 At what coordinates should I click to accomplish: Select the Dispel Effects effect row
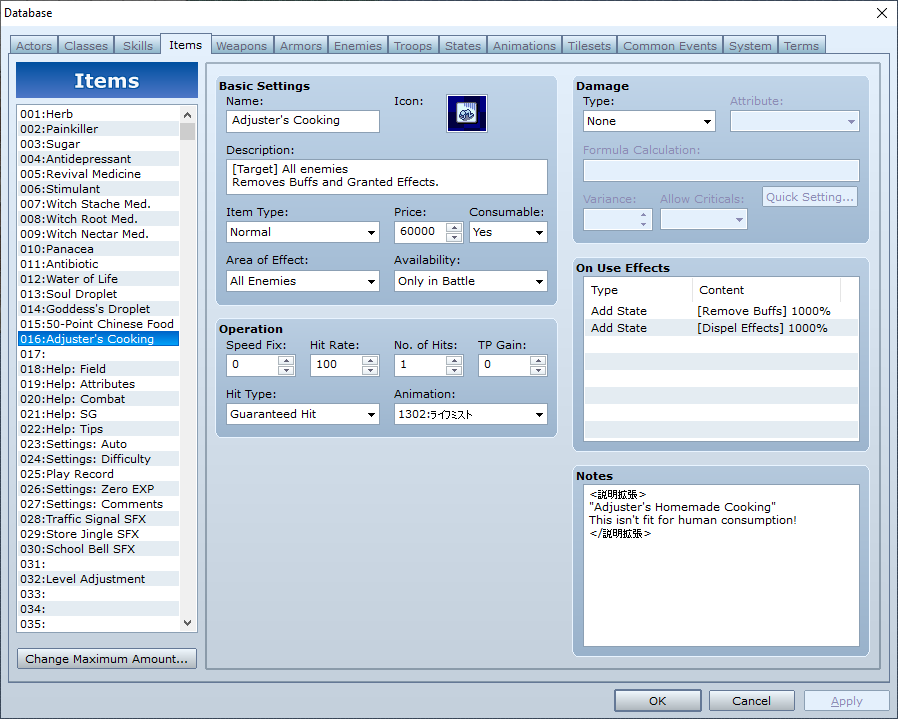point(720,328)
